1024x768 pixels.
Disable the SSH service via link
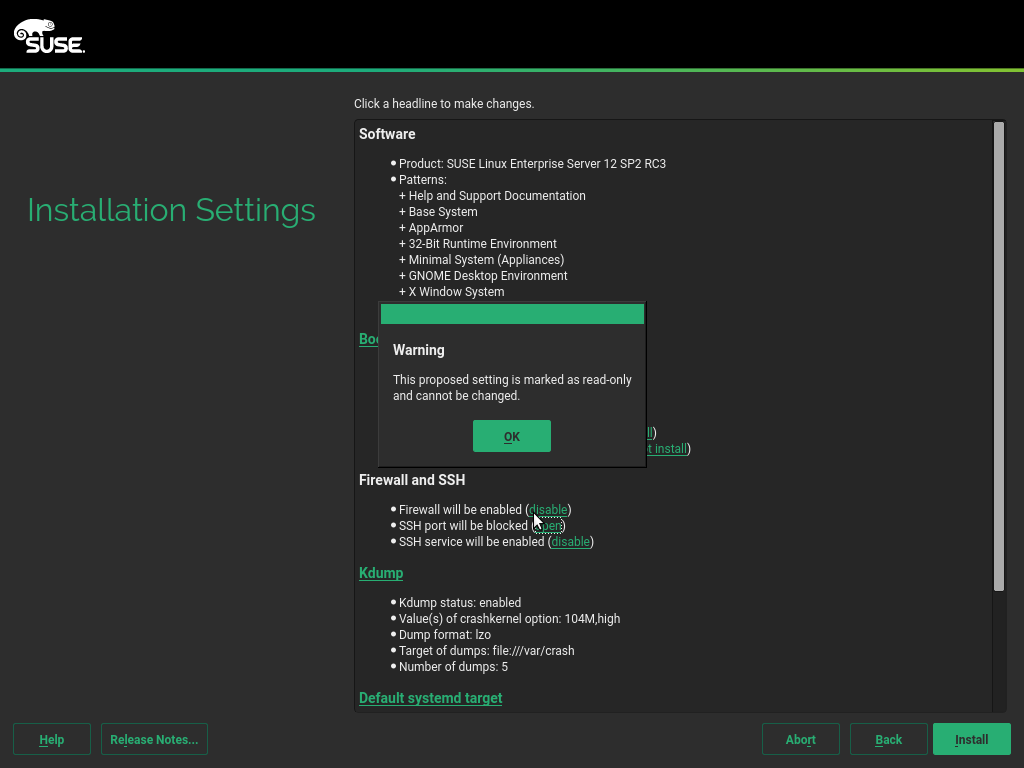pos(570,542)
